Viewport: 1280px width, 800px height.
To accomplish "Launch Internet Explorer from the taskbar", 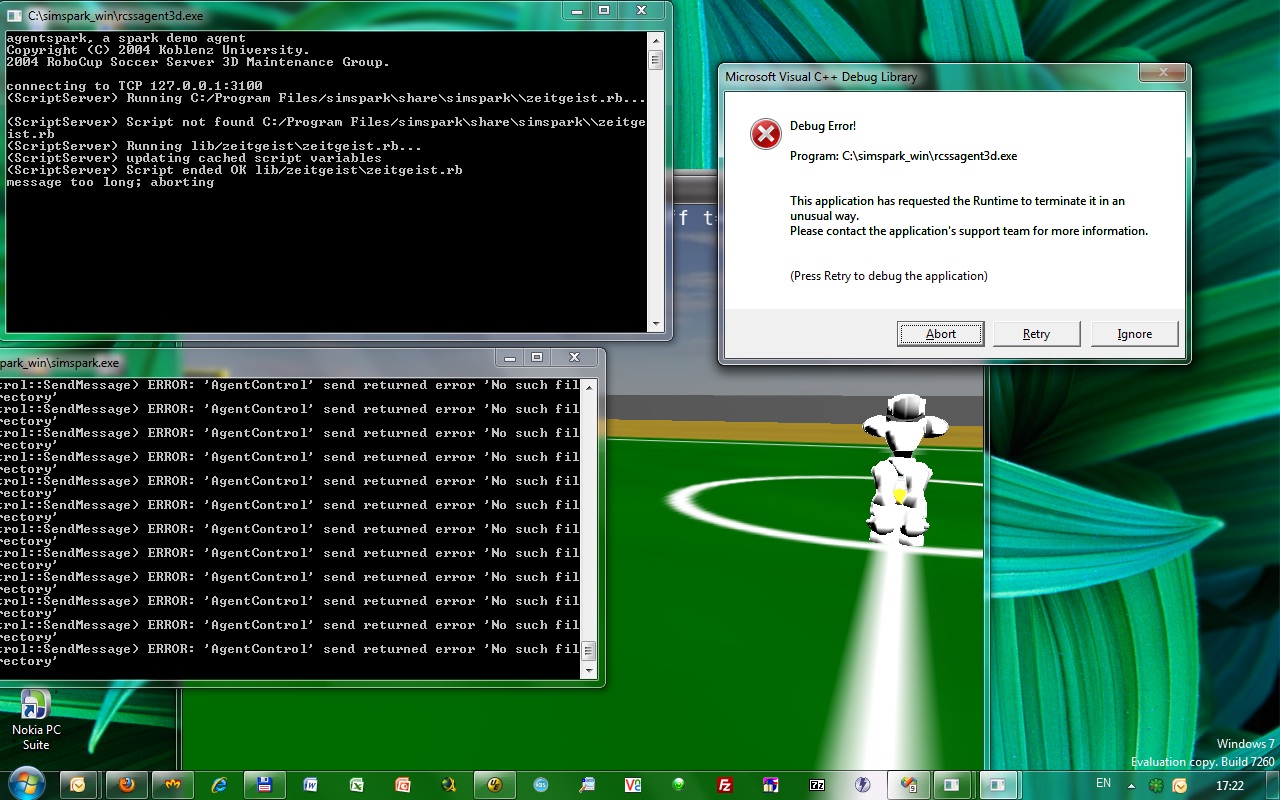I will pyautogui.click(x=219, y=785).
